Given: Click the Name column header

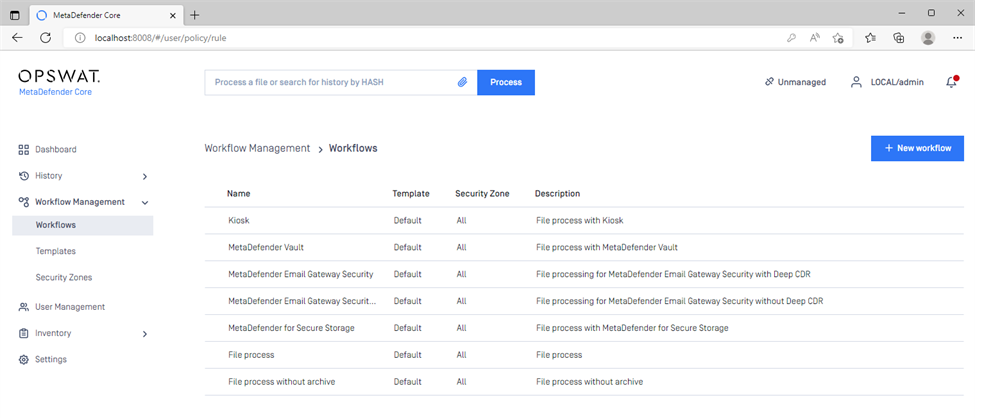Looking at the screenshot, I should pyautogui.click(x=239, y=193).
